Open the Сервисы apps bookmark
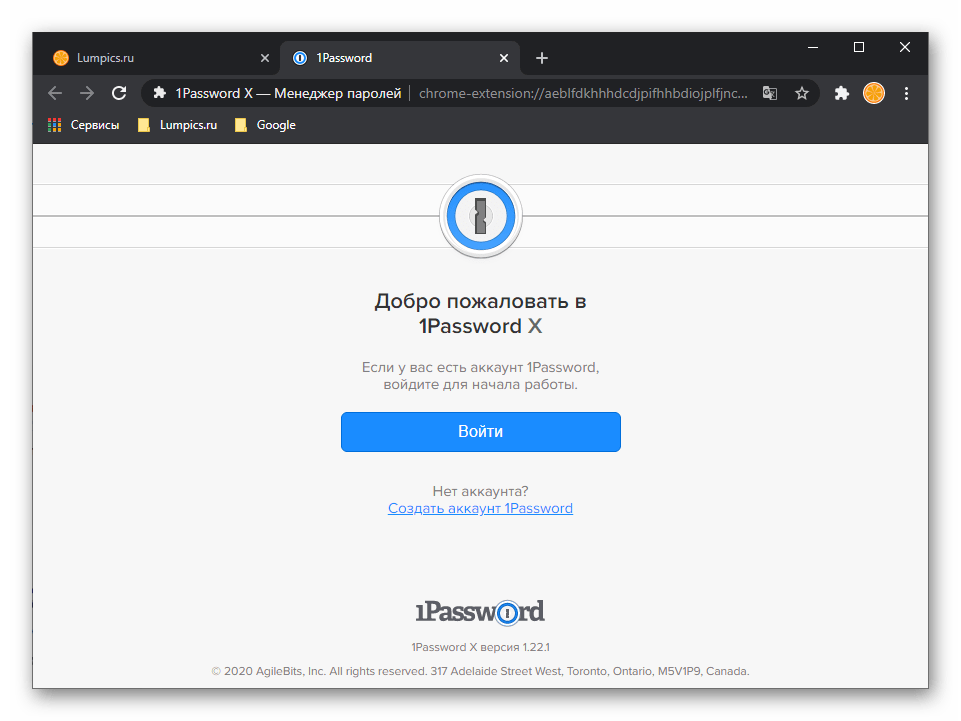The width and height of the screenshot is (961, 721). click(84, 125)
